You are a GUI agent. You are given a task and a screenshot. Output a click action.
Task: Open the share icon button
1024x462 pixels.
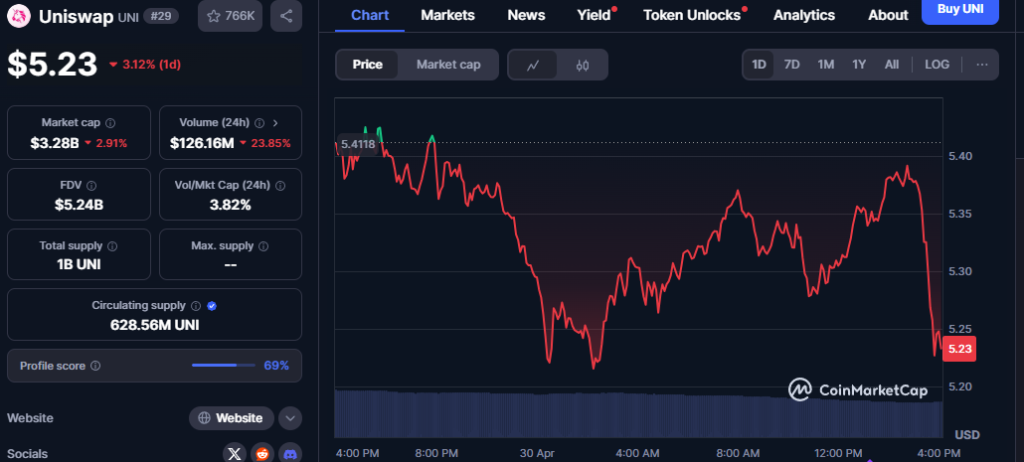286,16
